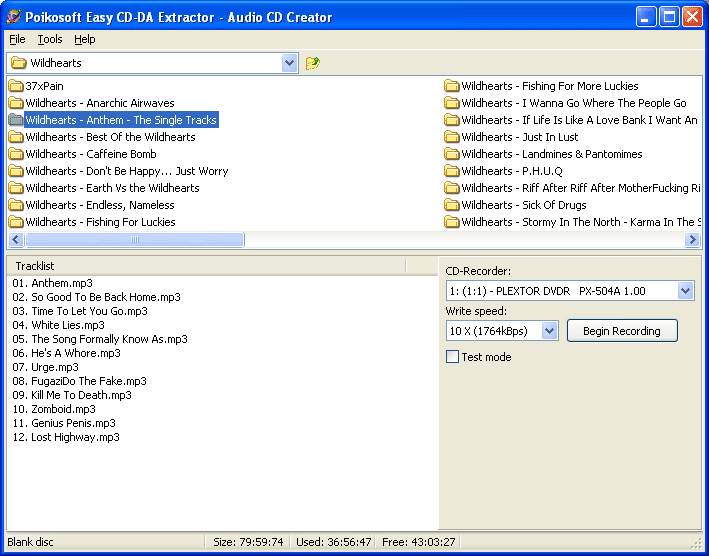Open the Help menu
This screenshot has height=556, width=709.
tap(85, 39)
